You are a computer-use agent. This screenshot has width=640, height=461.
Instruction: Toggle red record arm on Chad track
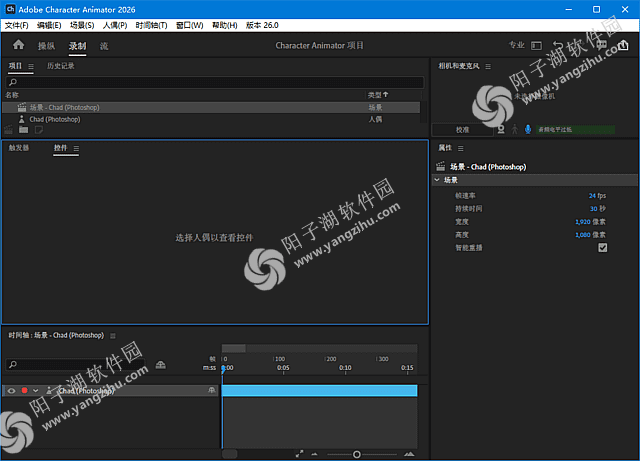tap(24, 390)
